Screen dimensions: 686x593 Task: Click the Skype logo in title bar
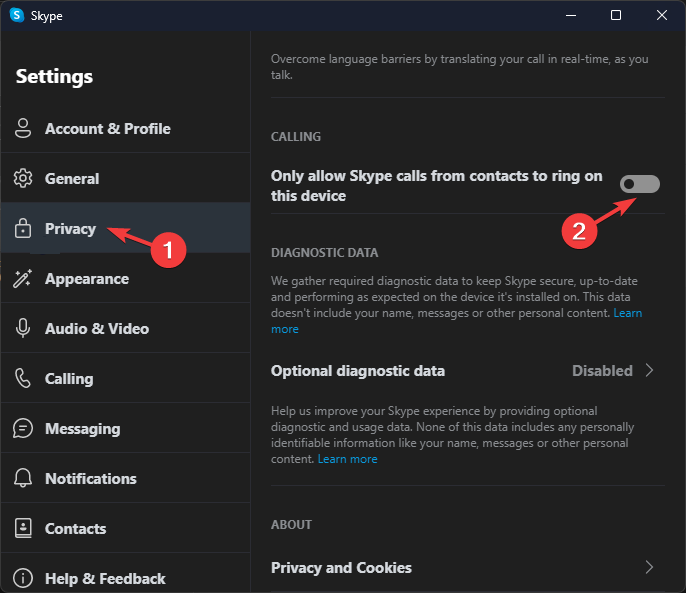tap(17, 15)
